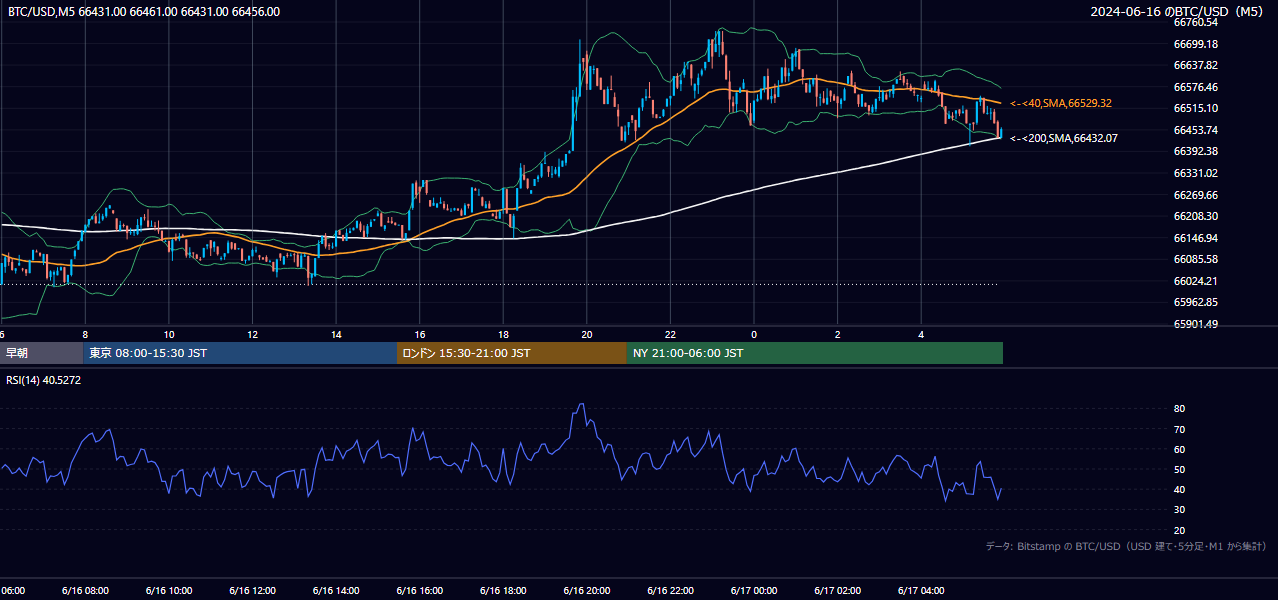The image size is (1278, 600).
Task: Click price axis value 65962.85
Action: [x=1195, y=302]
